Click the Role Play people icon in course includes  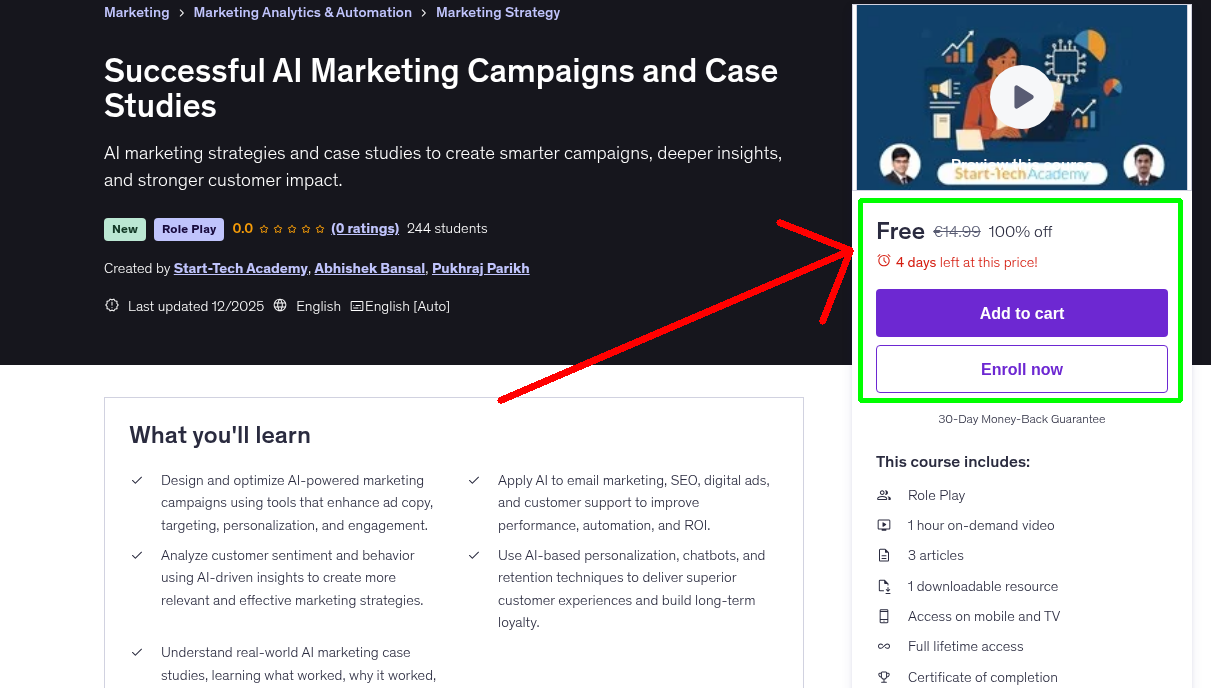[884, 495]
